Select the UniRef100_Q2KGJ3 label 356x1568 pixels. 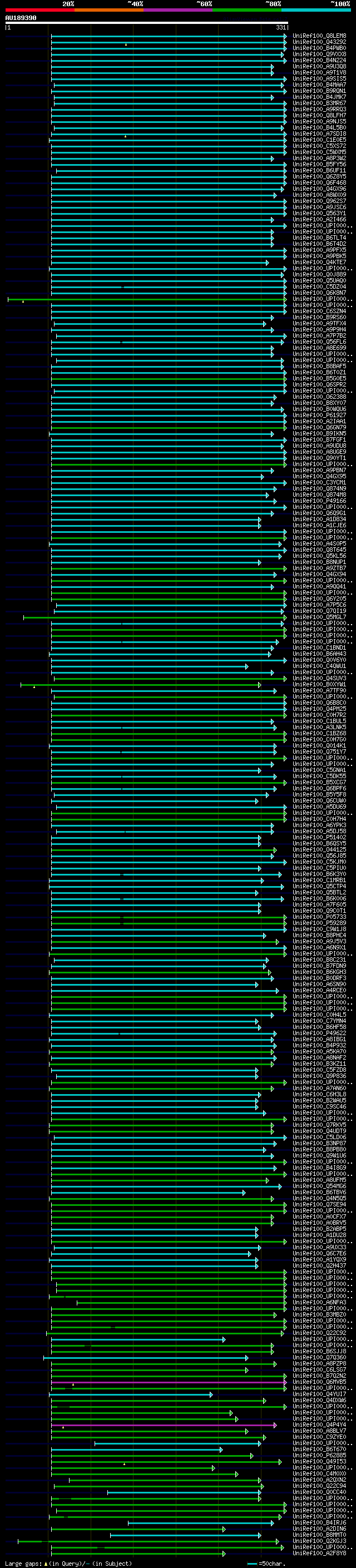[x=319, y=1541]
